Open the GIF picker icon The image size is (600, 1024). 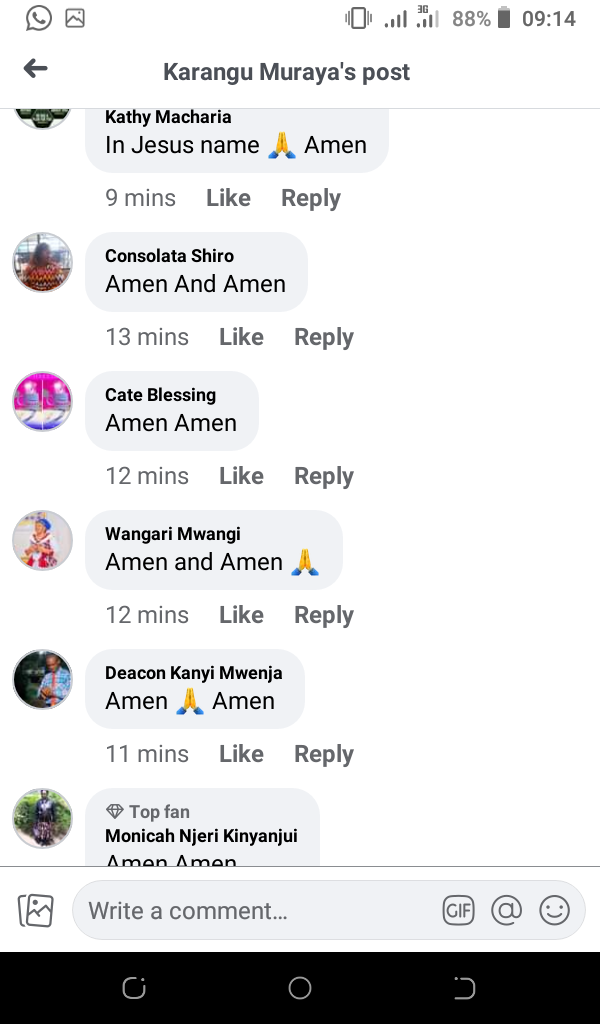point(458,910)
